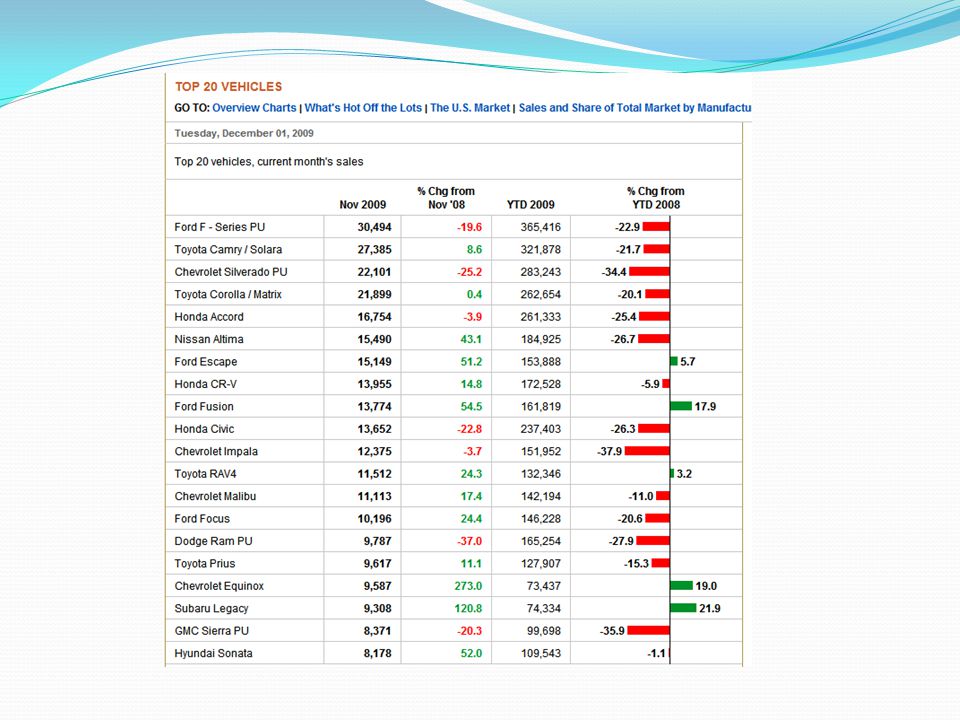Open the Overview Charts link

254,108
